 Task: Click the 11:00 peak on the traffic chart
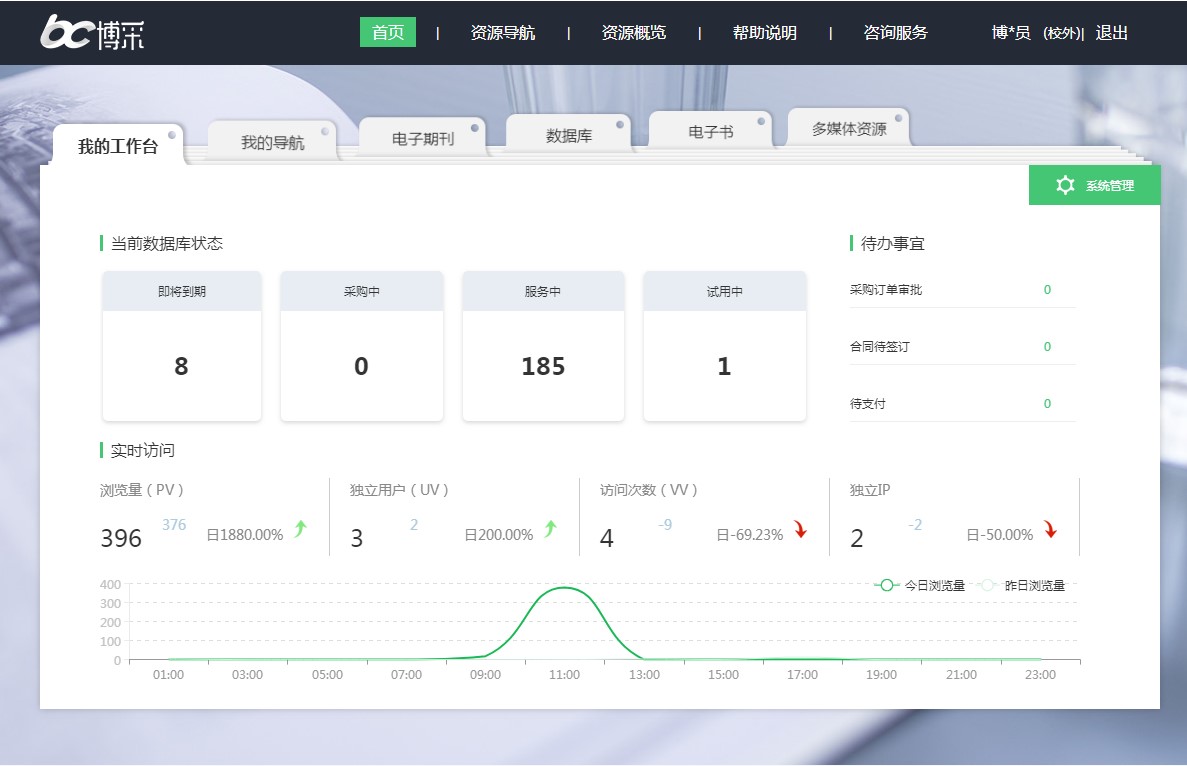click(565, 588)
